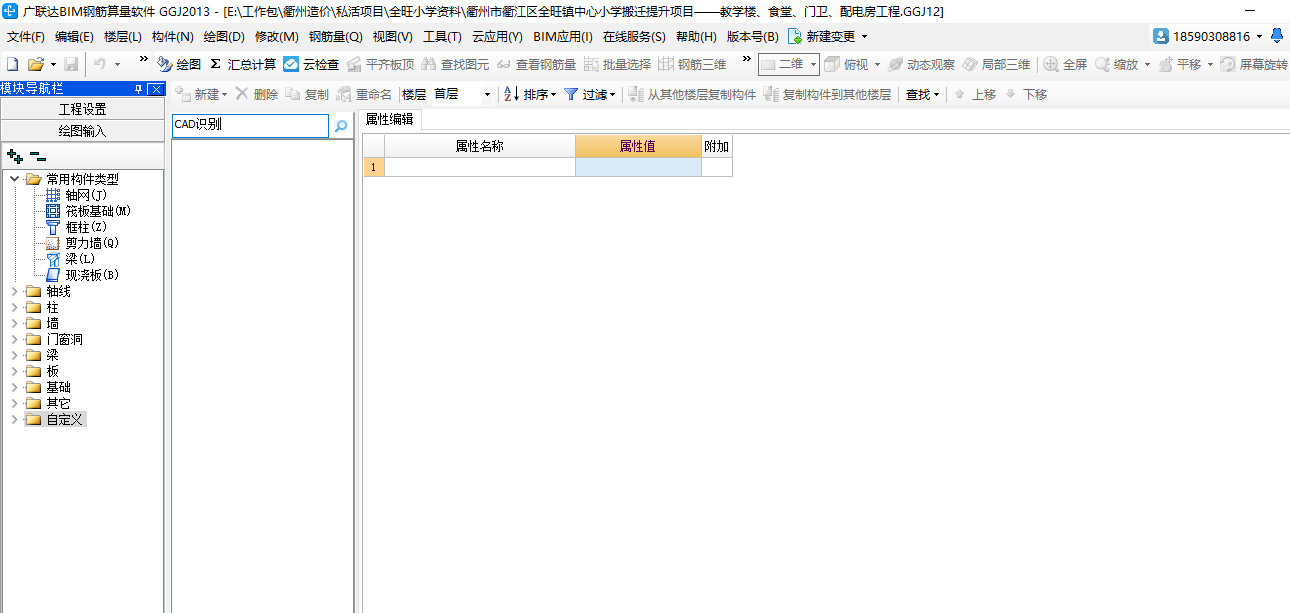This screenshot has height=613, width=1290.
Task: Expand the 基础 folder
Action: tap(15, 387)
